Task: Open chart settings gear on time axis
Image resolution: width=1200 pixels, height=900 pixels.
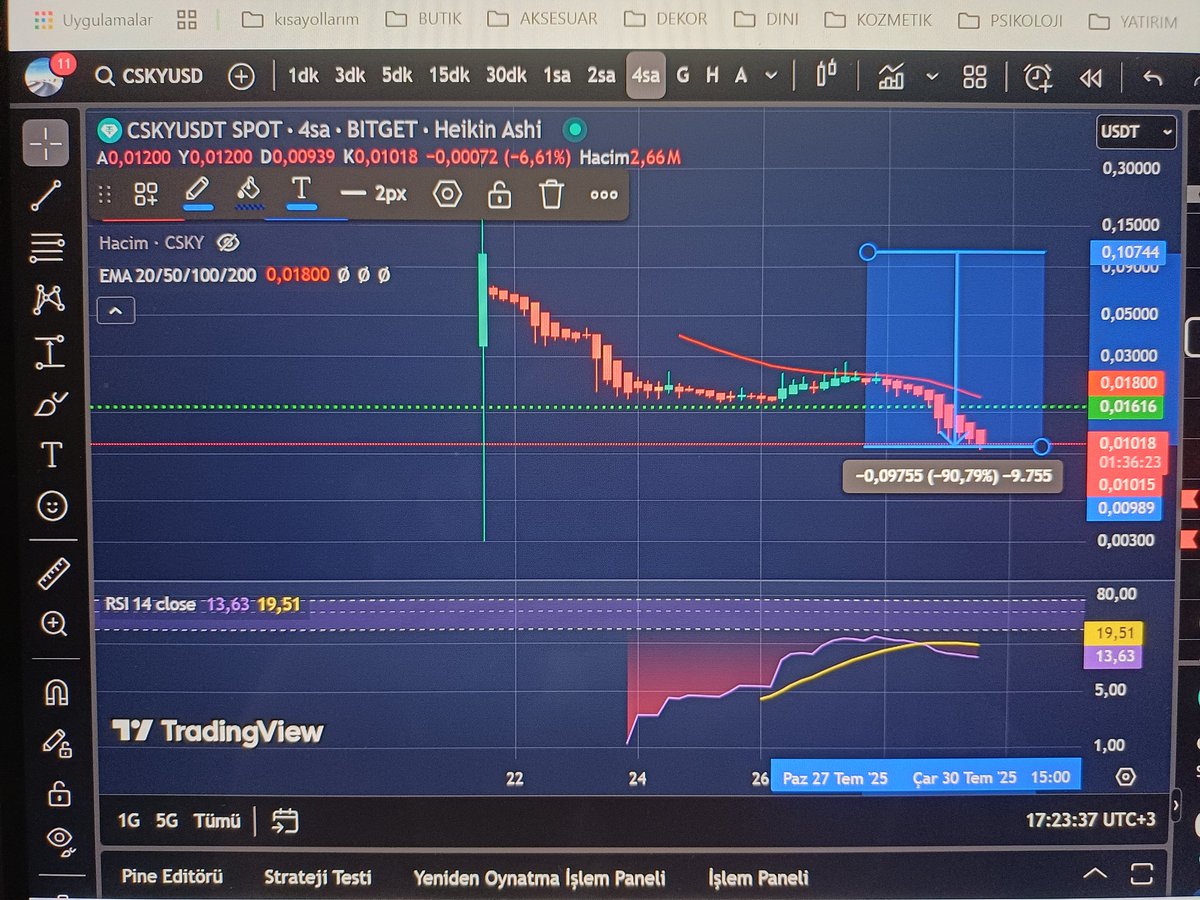Action: point(1126,777)
